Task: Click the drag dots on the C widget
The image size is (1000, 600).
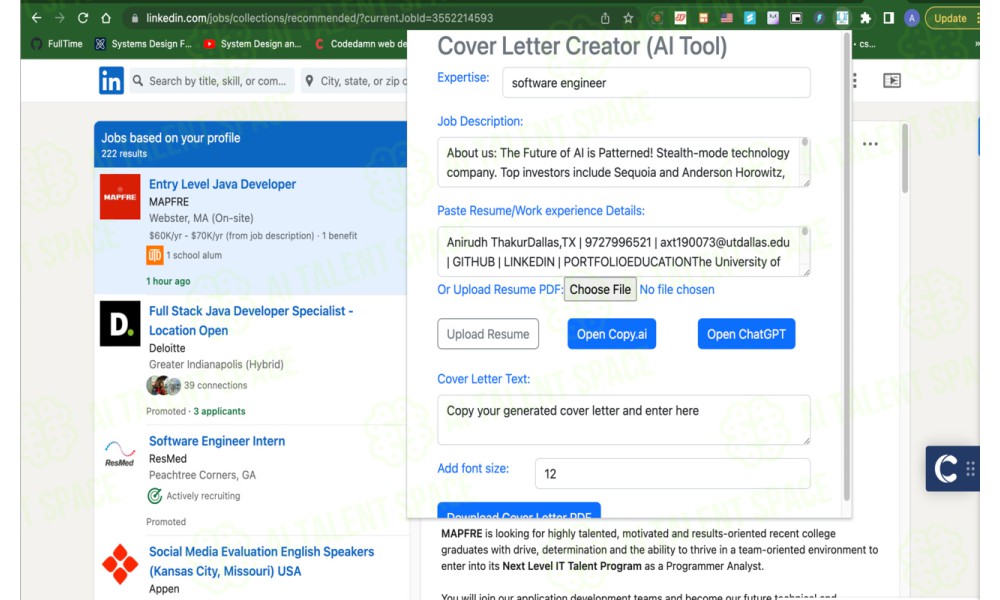Action: pos(970,469)
